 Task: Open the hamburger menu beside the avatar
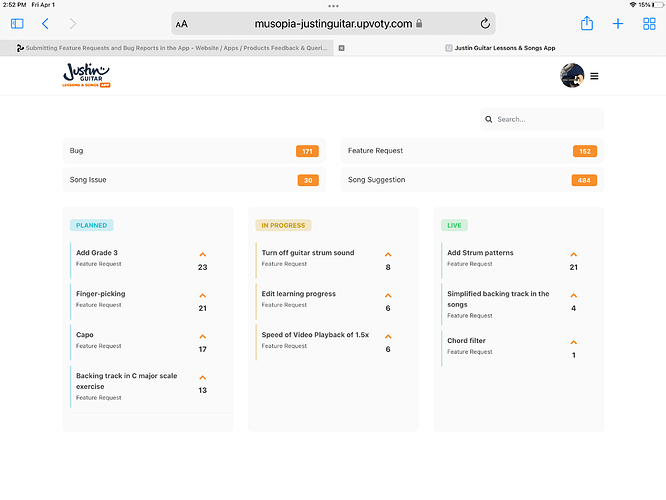(x=595, y=76)
